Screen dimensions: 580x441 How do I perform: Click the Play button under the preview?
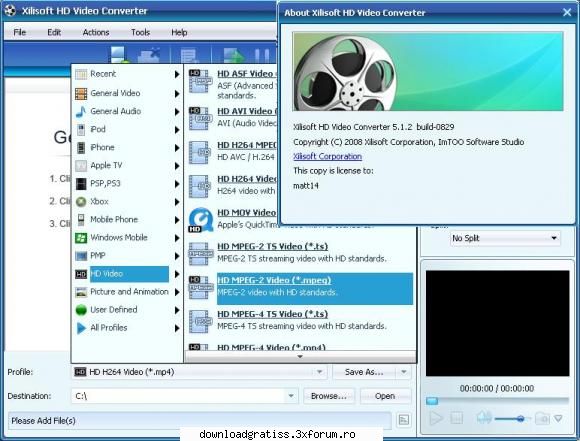436,418
